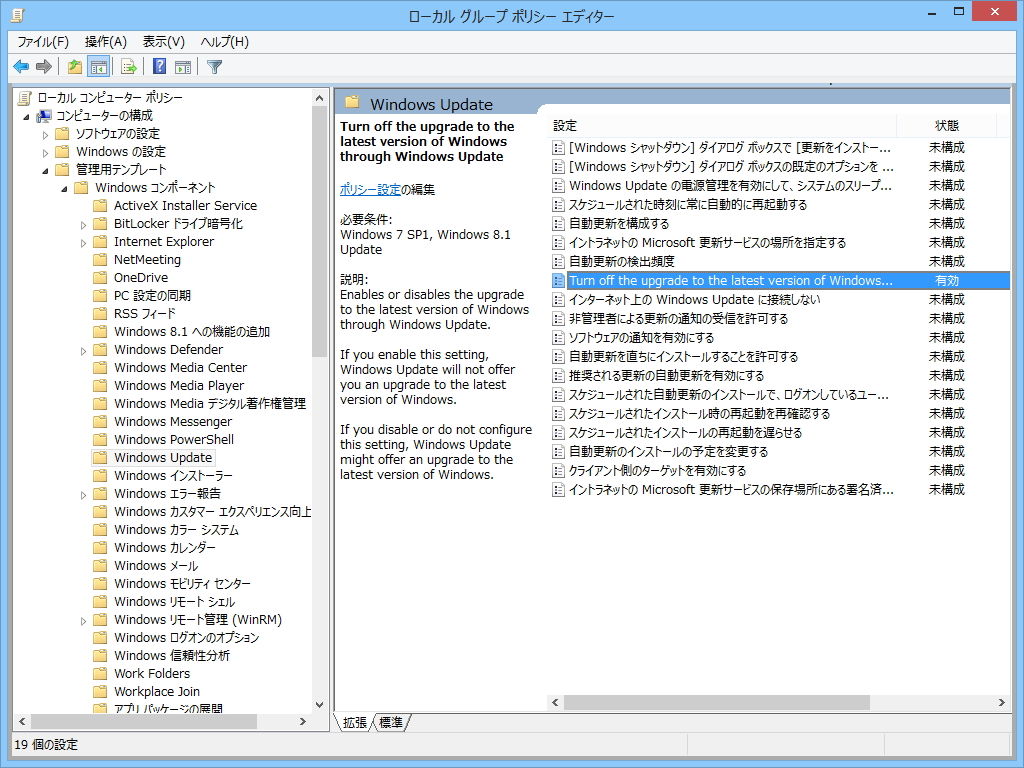This screenshot has width=1024, height=768.
Task: Open the 操作(A) menu
Action: click(106, 42)
